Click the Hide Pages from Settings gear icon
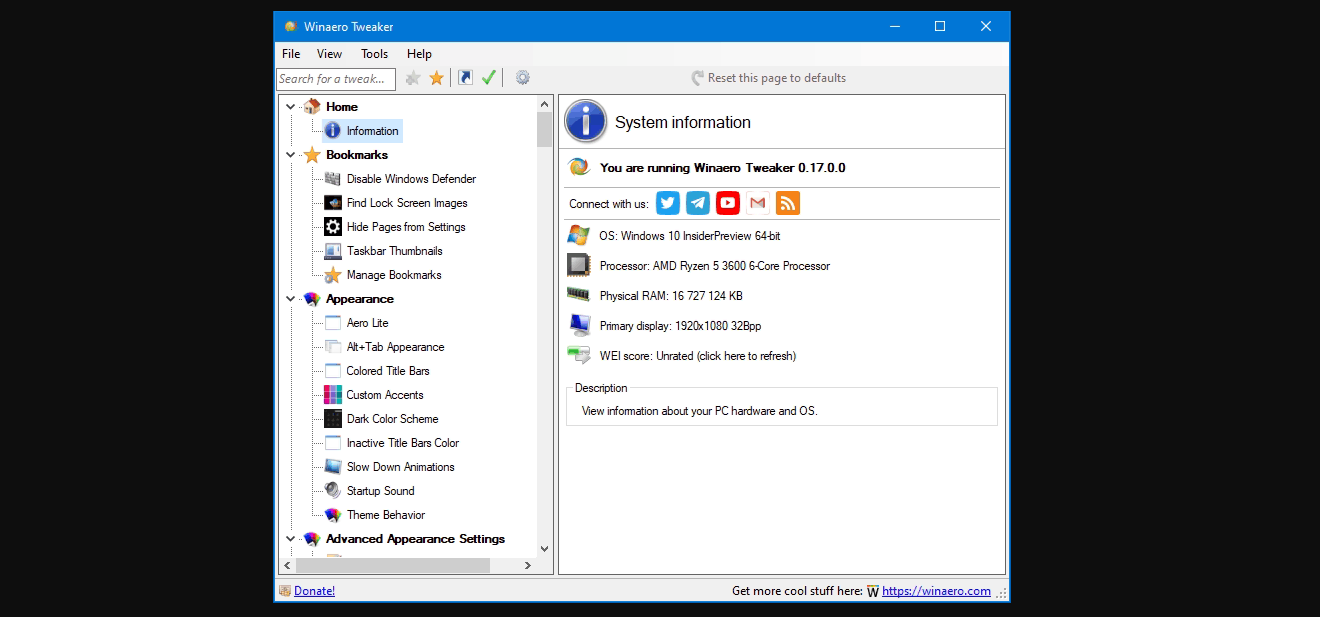1320x617 pixels. 333,227
